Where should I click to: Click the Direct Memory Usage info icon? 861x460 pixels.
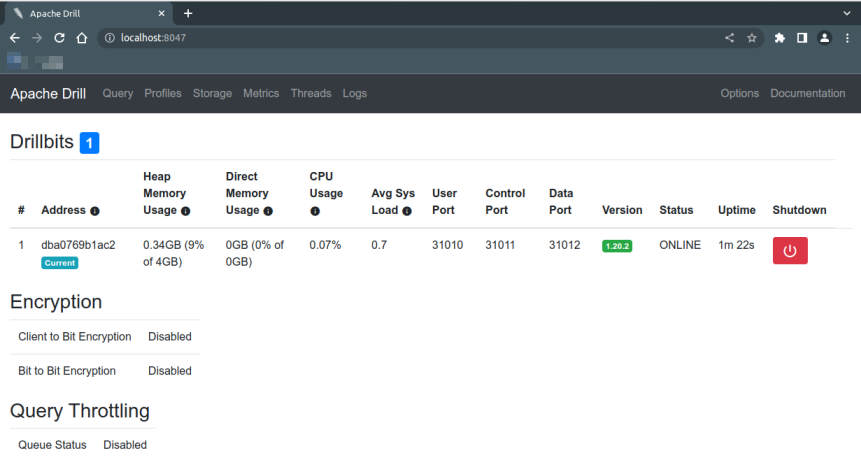[x=268, y=211]
